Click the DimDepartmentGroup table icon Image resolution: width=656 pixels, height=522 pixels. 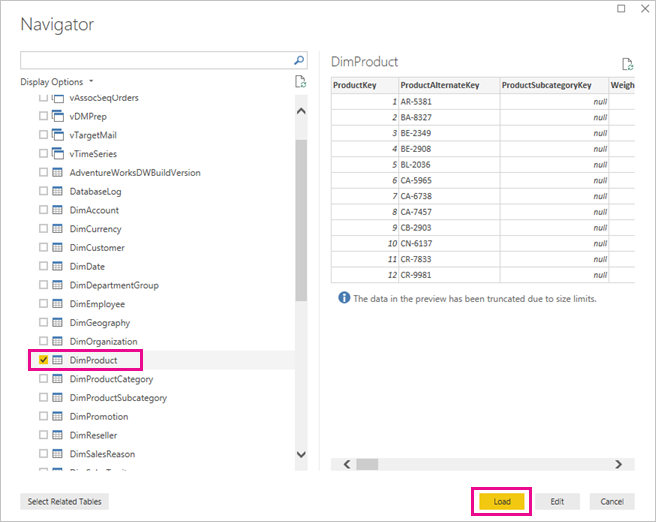pyautogui.click(x=57, y=285)
